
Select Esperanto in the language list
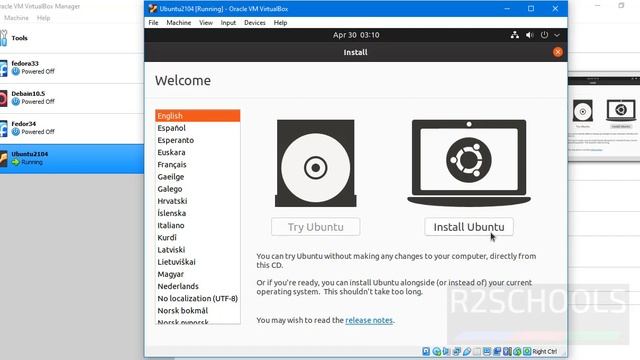(x=198, y=140)
